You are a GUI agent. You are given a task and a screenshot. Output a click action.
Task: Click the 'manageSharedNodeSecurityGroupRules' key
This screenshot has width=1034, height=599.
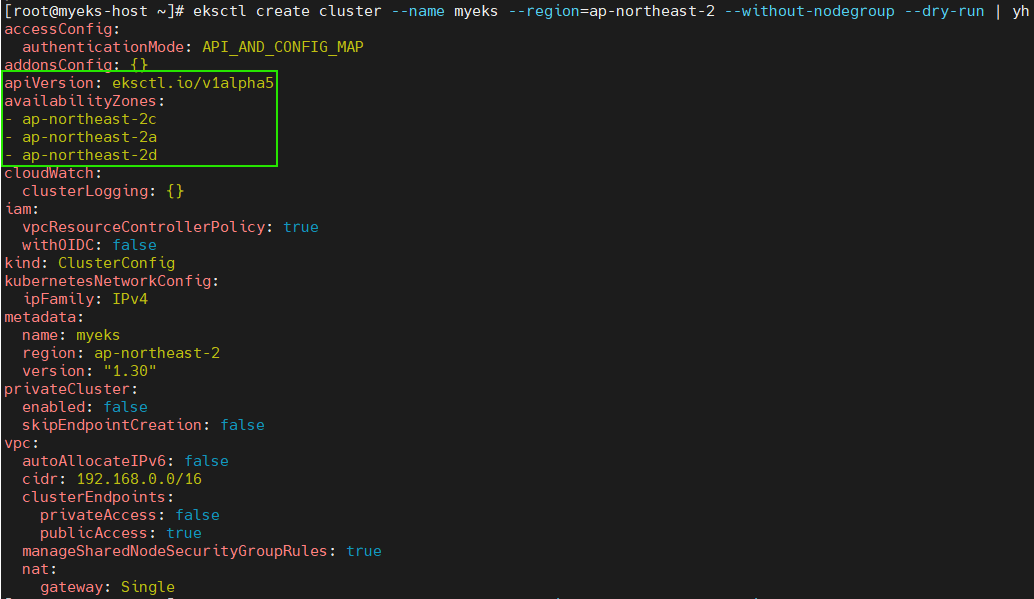pyautogui.click(x=174, y=551)
